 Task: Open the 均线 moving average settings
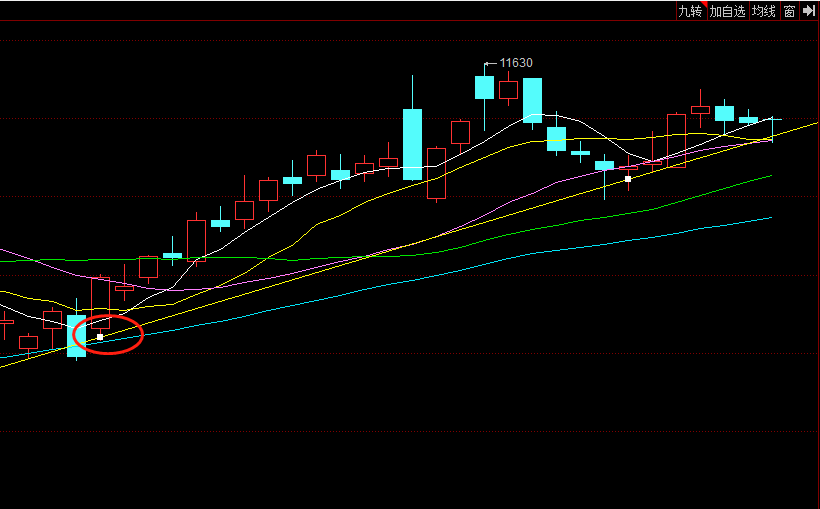pos(764,11)
